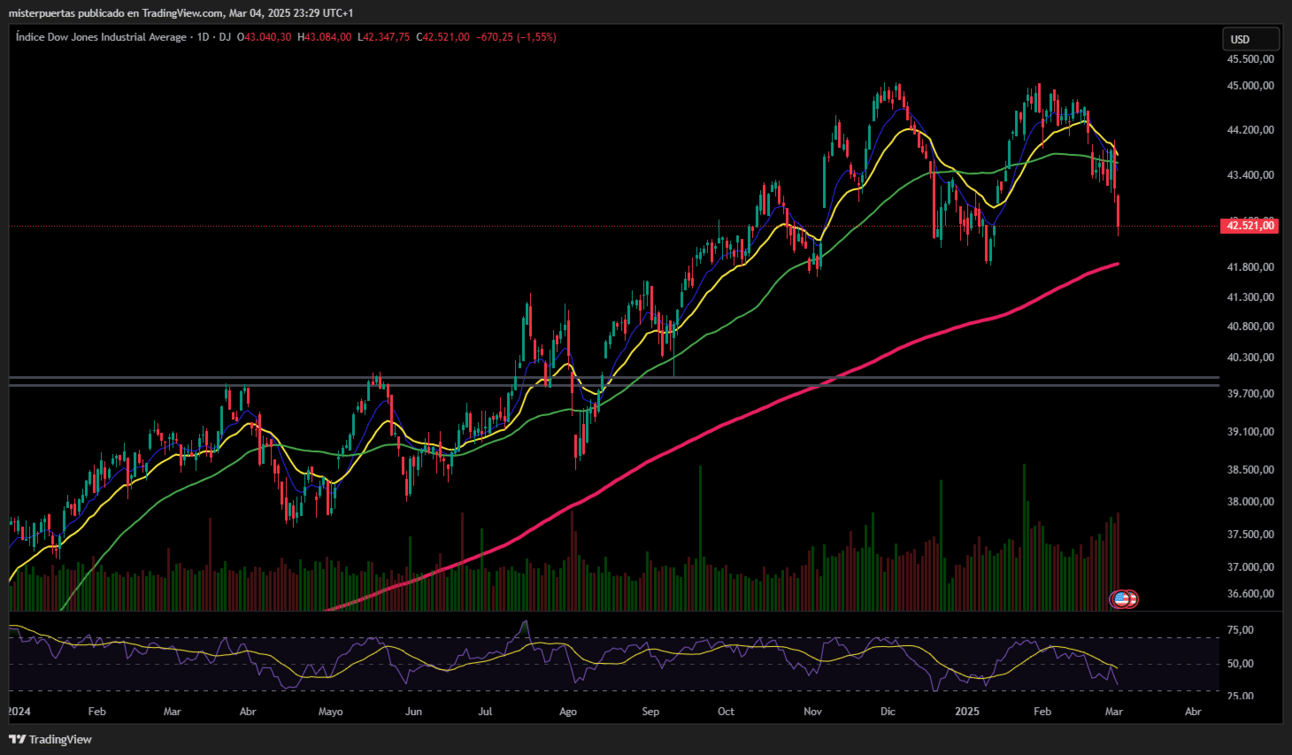Click the 40.800,00 price axis label

click(1251, 327)
